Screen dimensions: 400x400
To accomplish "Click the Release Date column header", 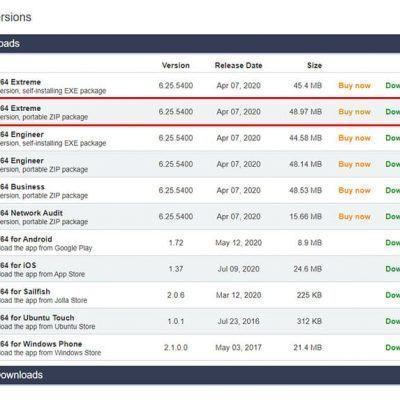I will click(x=238, y=65).
